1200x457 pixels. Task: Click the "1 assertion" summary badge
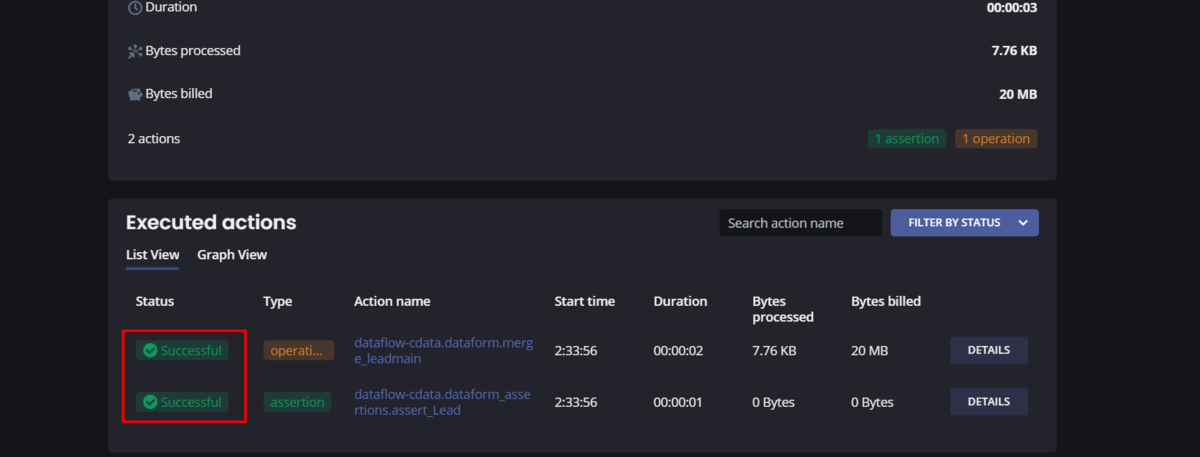click(x=907, y=139)
